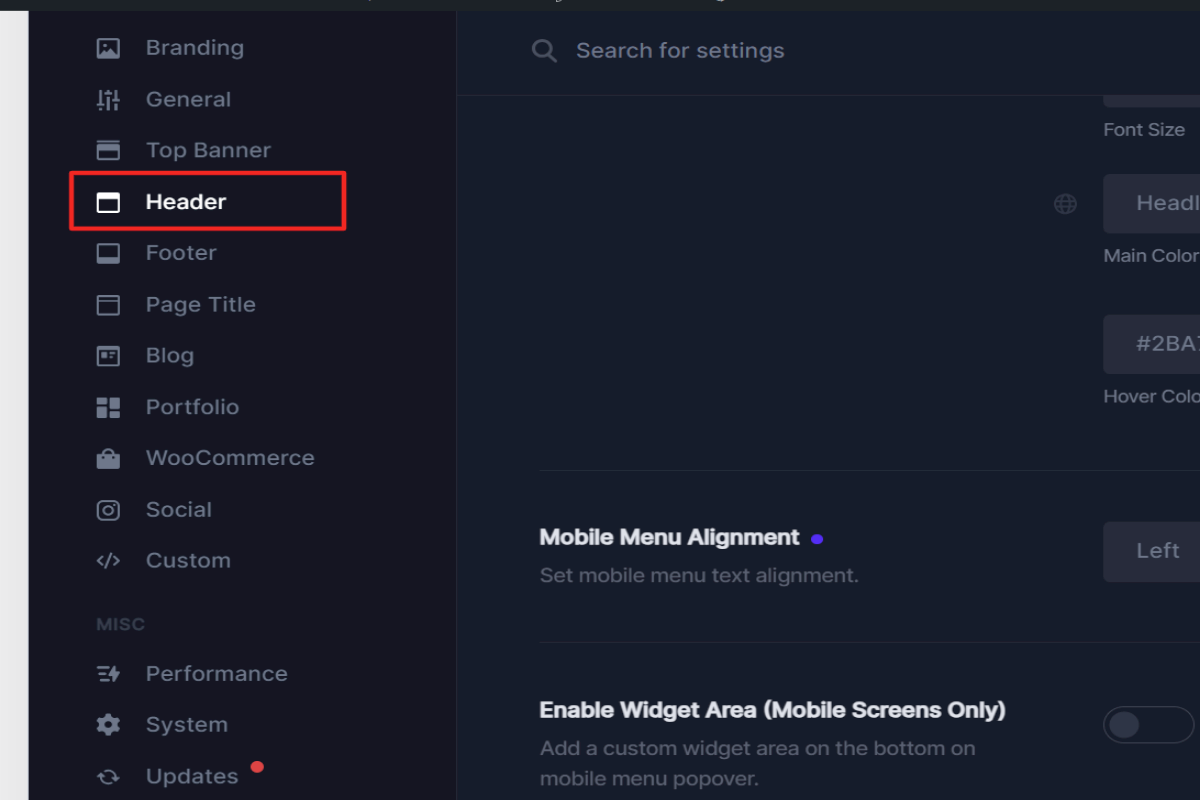The width and height of the screenshot is (1200, 800).
Task: Open the Main Color preset dropdown
Action: (1151, 204)
